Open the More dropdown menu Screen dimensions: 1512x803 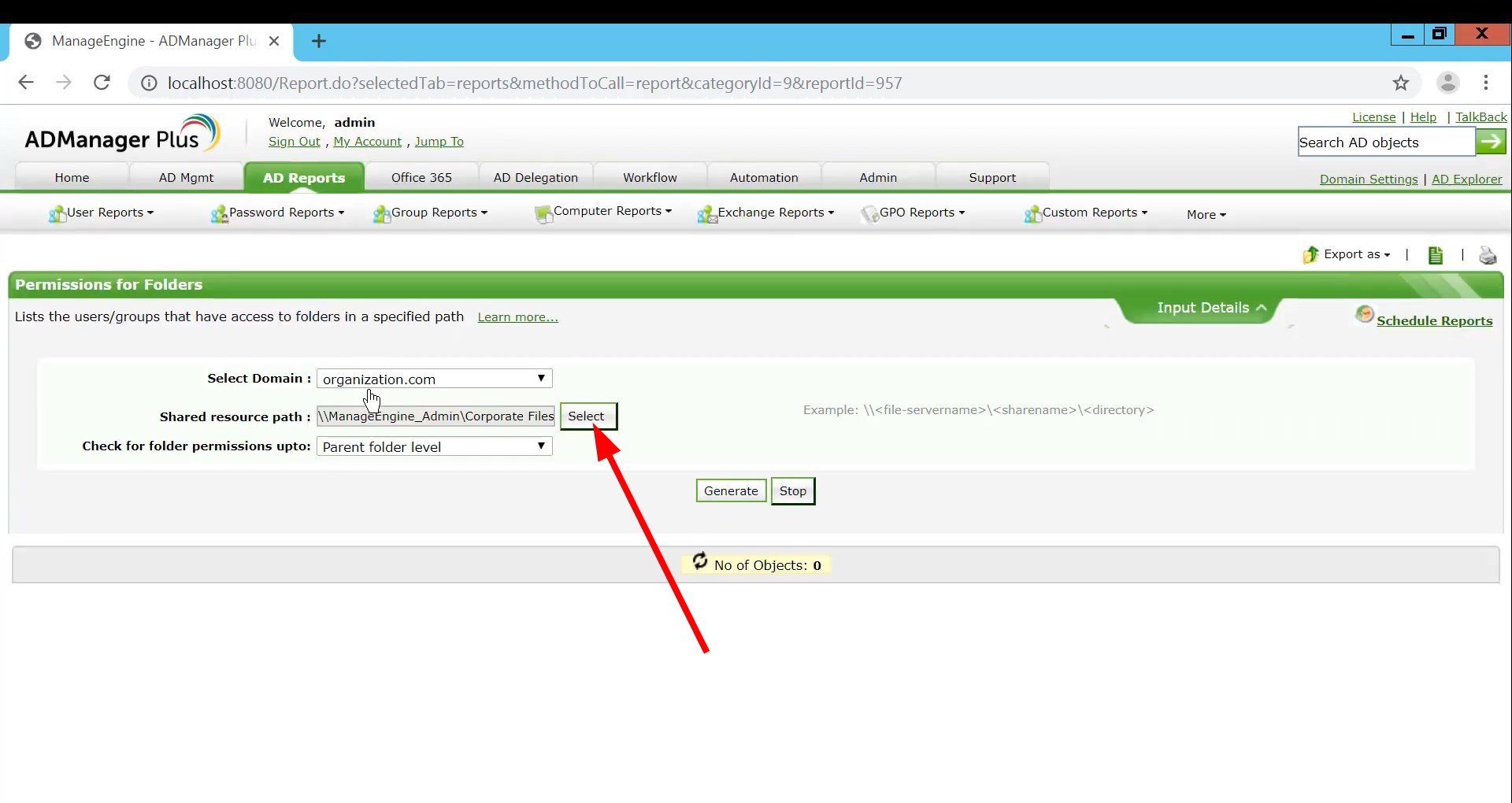click(1206, 214)
